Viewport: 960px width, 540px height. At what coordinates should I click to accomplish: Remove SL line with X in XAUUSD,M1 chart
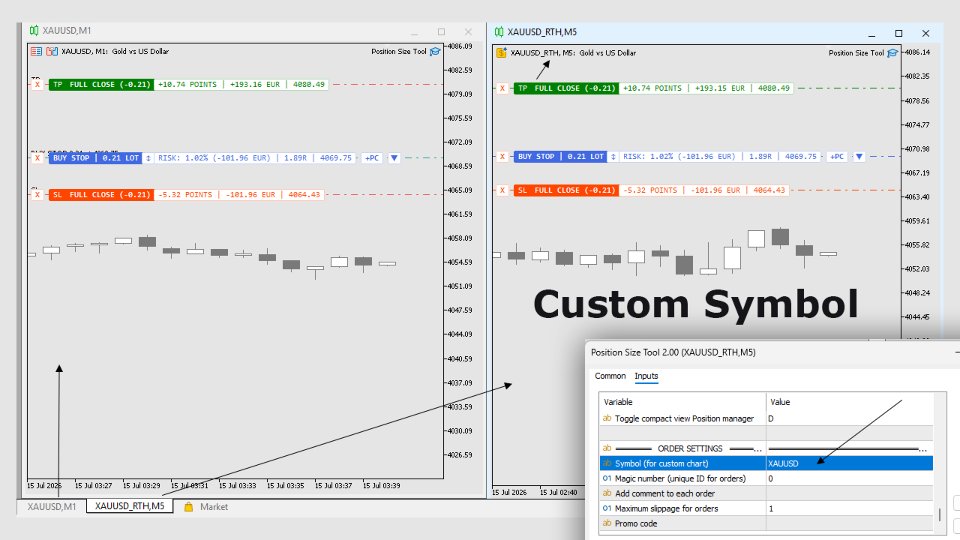(37, 195)
